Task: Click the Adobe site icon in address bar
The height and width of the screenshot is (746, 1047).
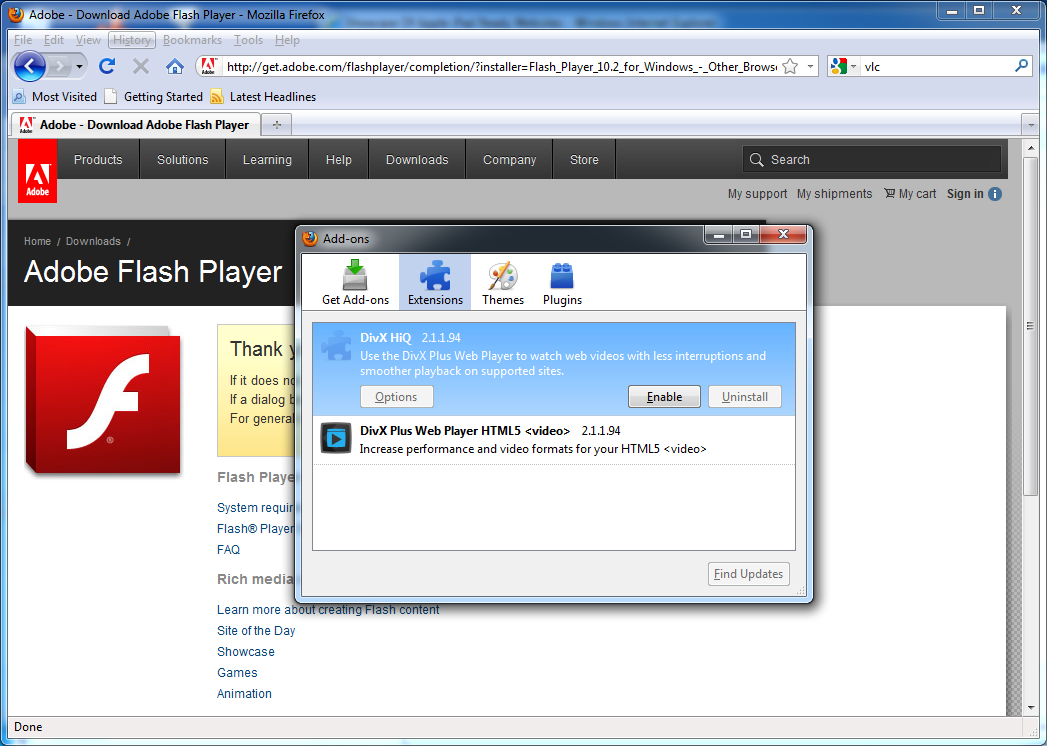Action: [209, 66]
